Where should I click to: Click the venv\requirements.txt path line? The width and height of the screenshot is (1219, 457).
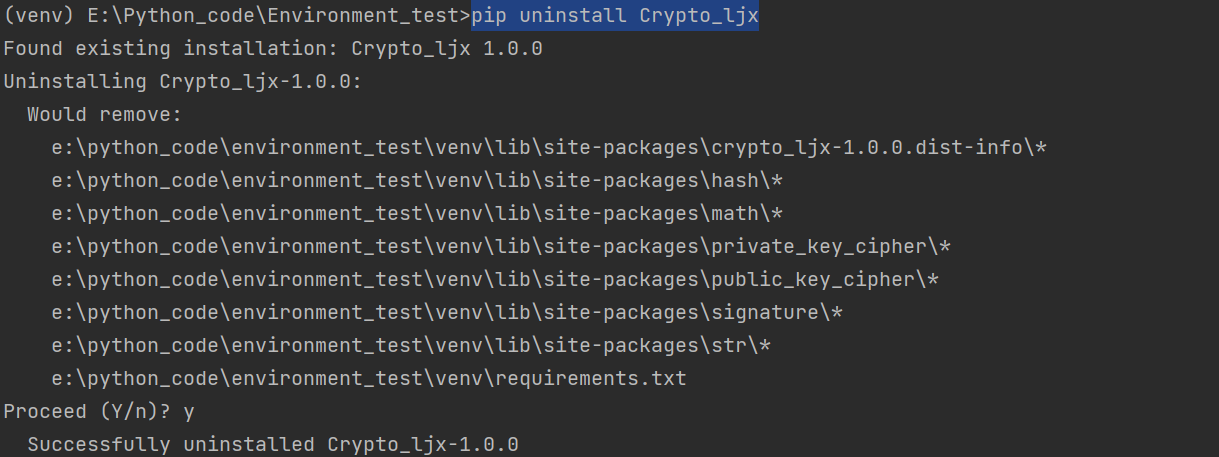(369, 379)
